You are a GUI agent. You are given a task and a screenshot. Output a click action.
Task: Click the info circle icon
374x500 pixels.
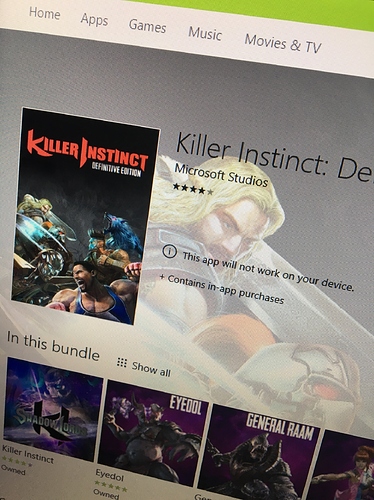pyautogui.click(x=169, y=251)
